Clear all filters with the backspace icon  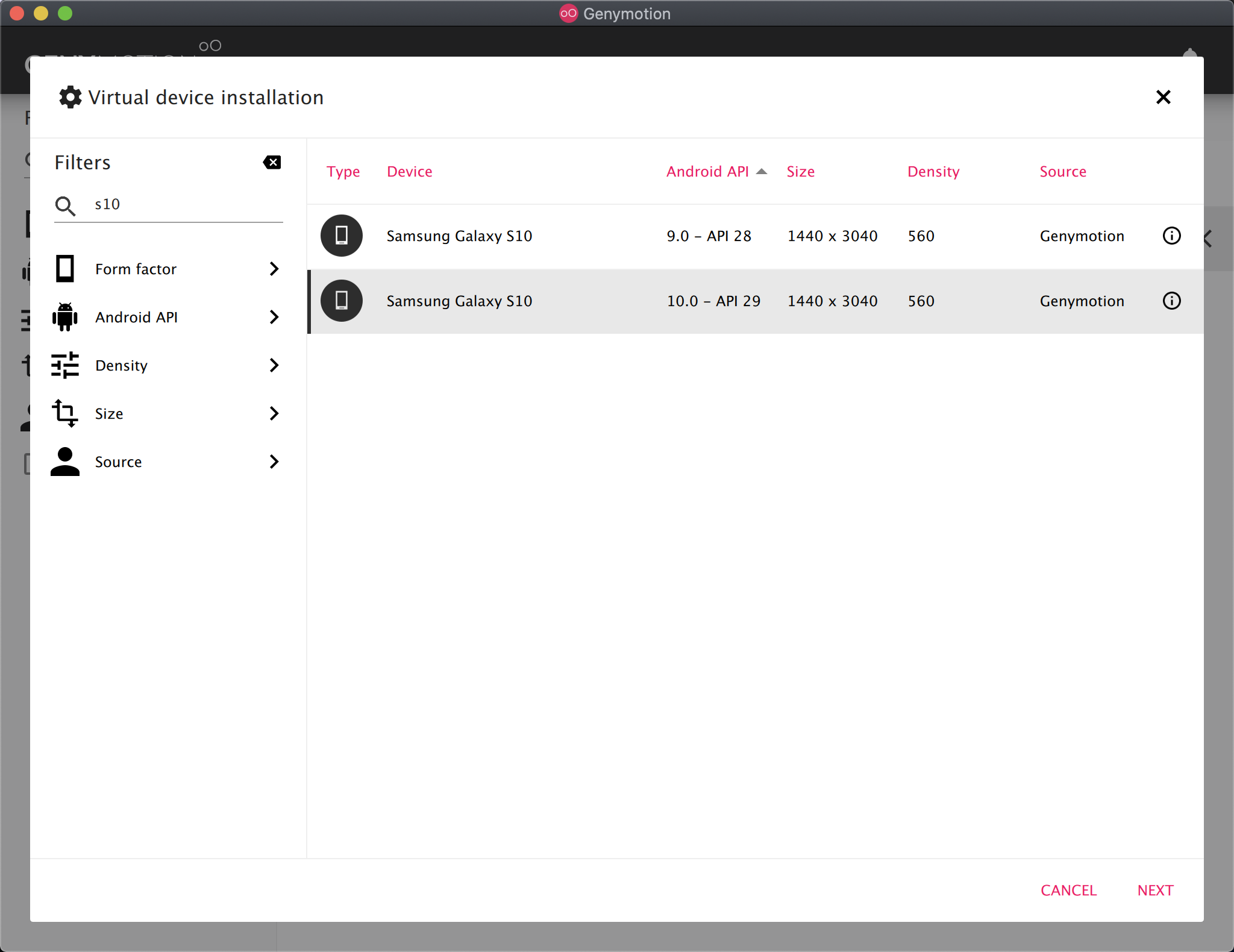[x=272, y=162]
